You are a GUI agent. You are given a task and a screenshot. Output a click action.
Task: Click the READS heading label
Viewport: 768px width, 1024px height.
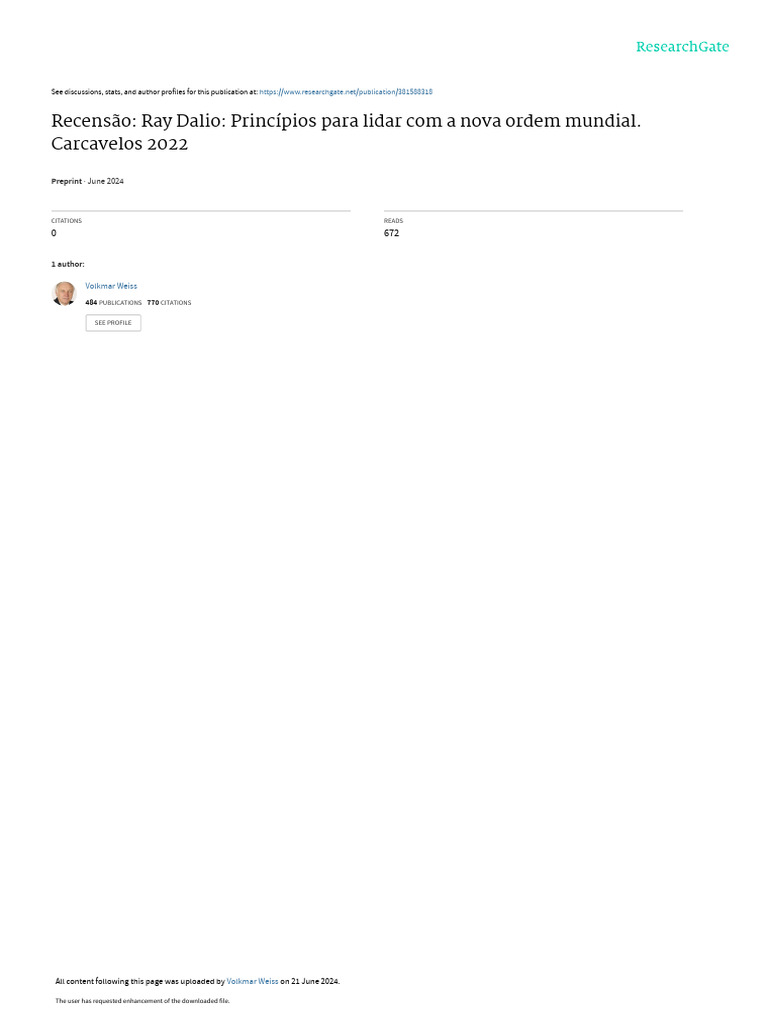(x=393, y=221)
